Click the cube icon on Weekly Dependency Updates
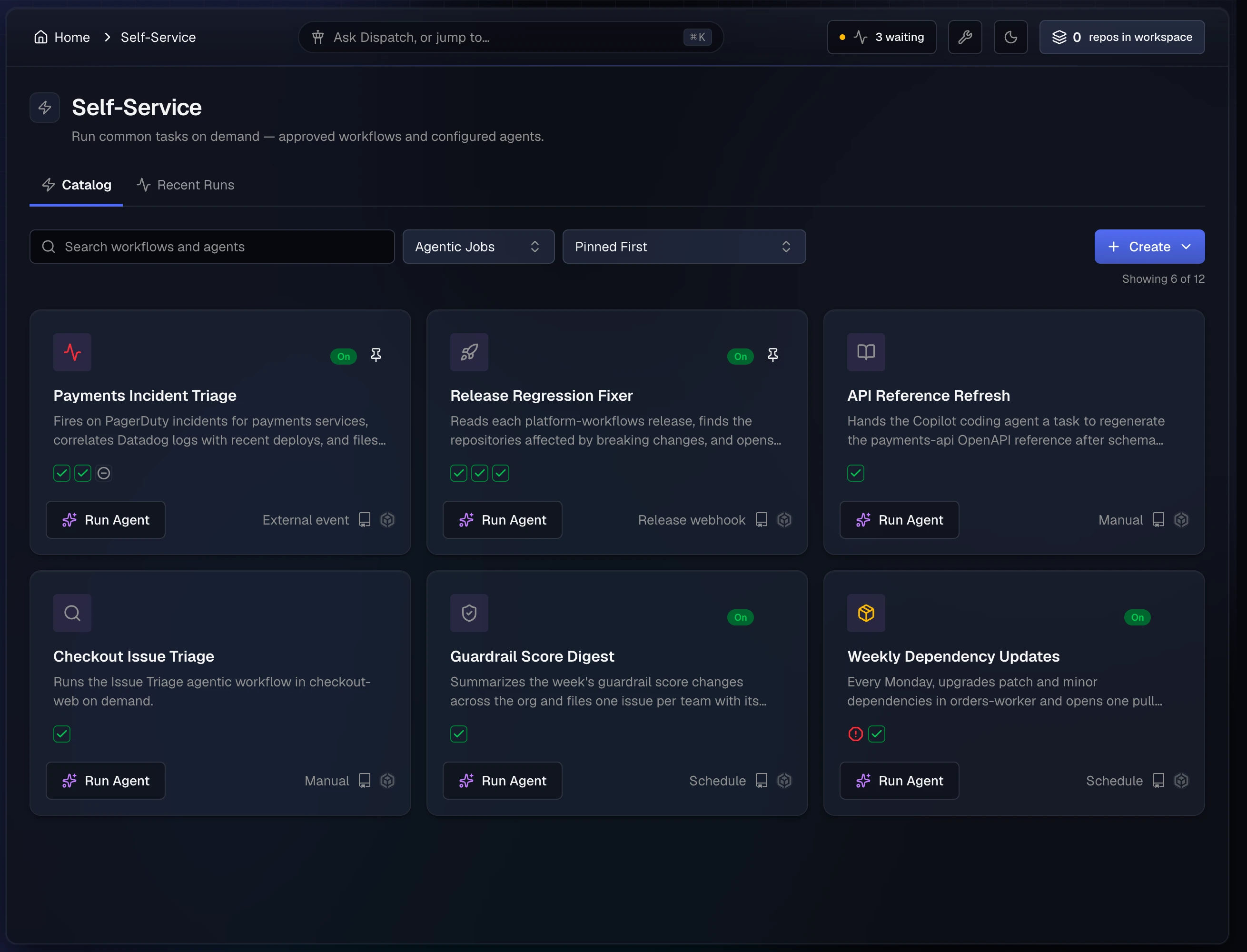 click(1181, 781)
